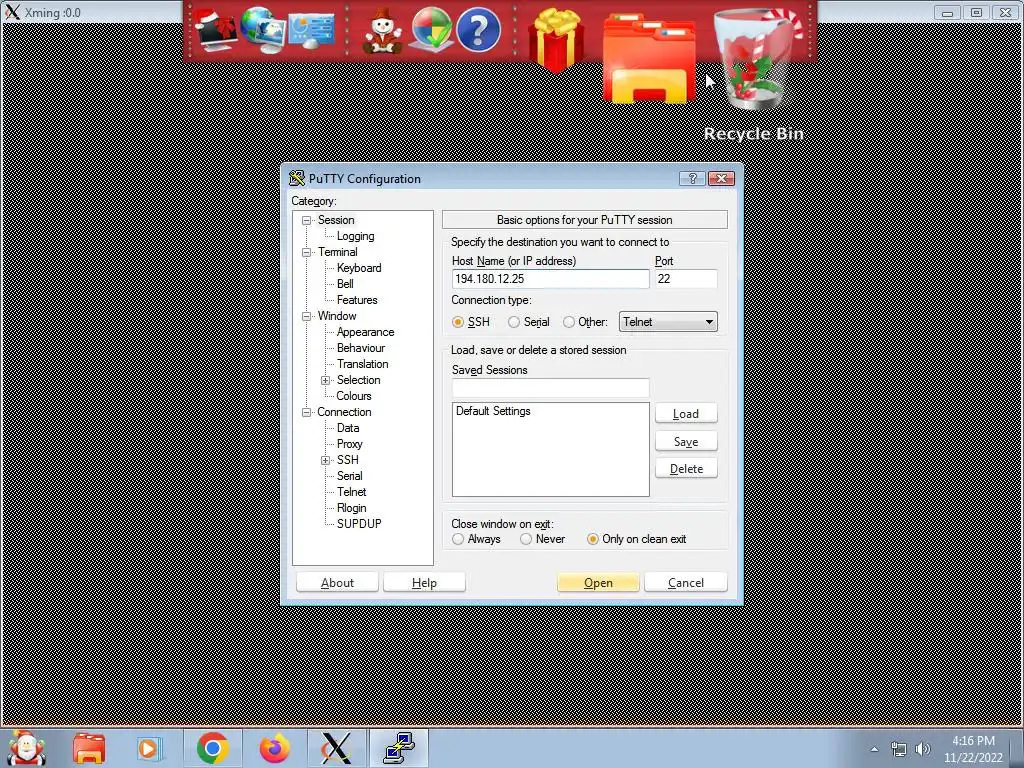This screenshot has height=768, width=1024.
Task: Select Appearance category
Action: pyautogui.click(x=365, y=332)
